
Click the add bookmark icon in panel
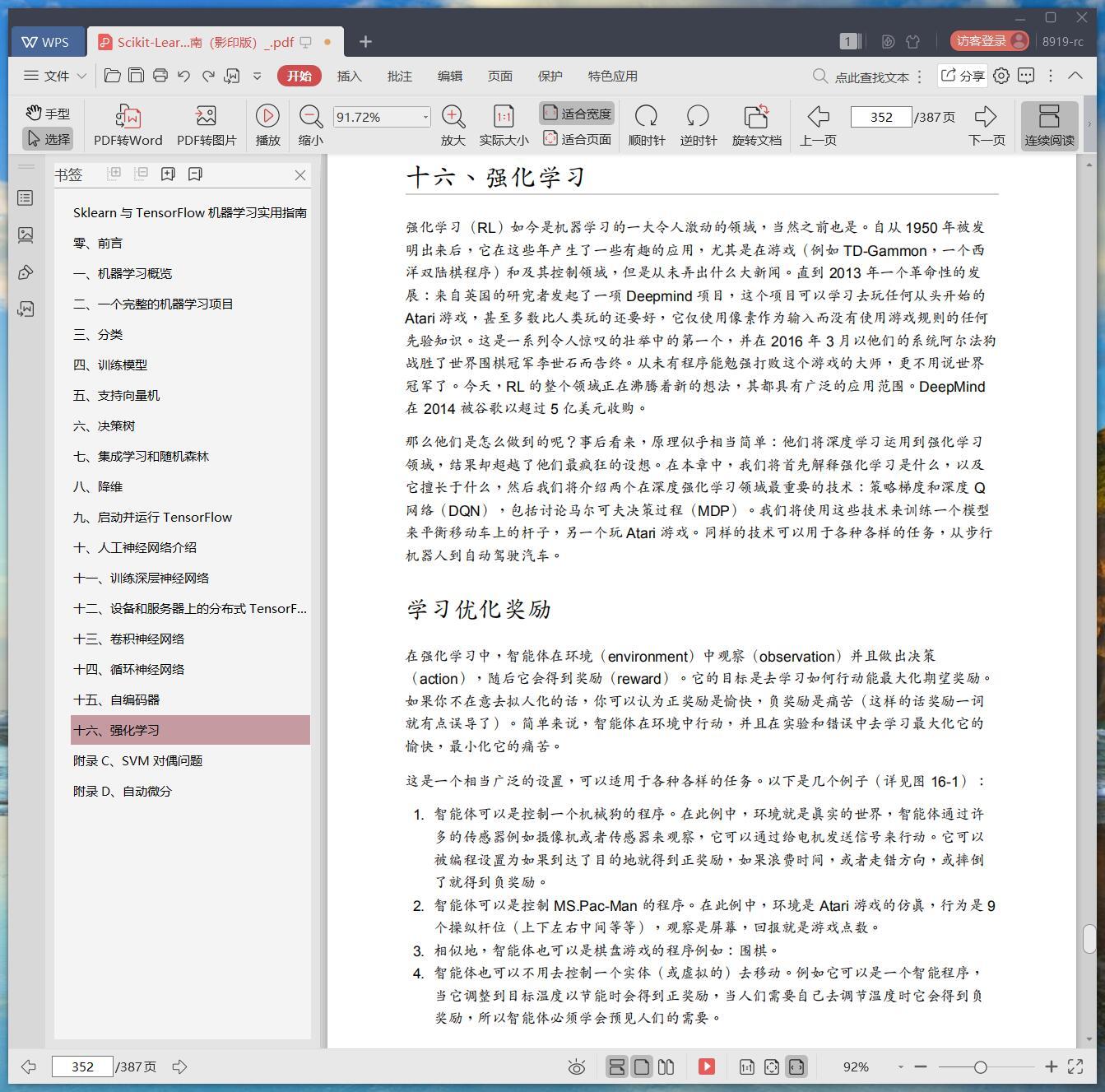(x=168, y=174)
